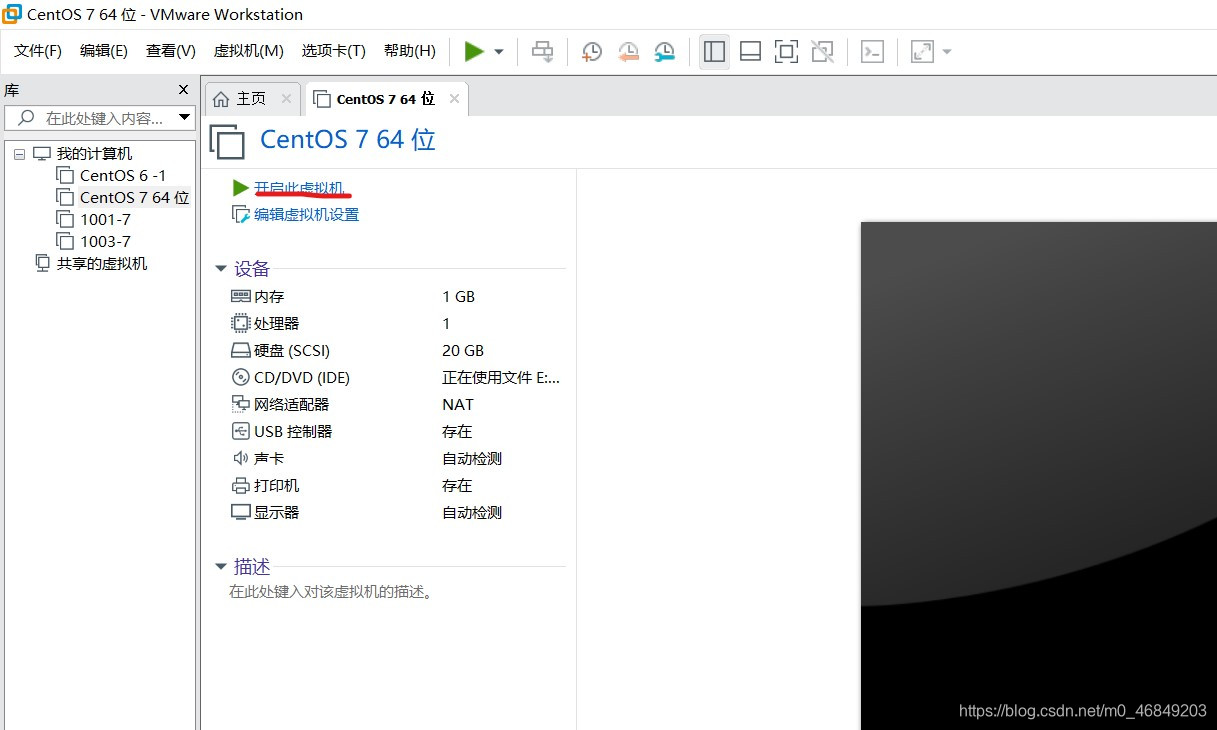Select the 1001-7 virtual machine
The width and height of the screenshot is (1217, 730).
click(x=105, y=220)
